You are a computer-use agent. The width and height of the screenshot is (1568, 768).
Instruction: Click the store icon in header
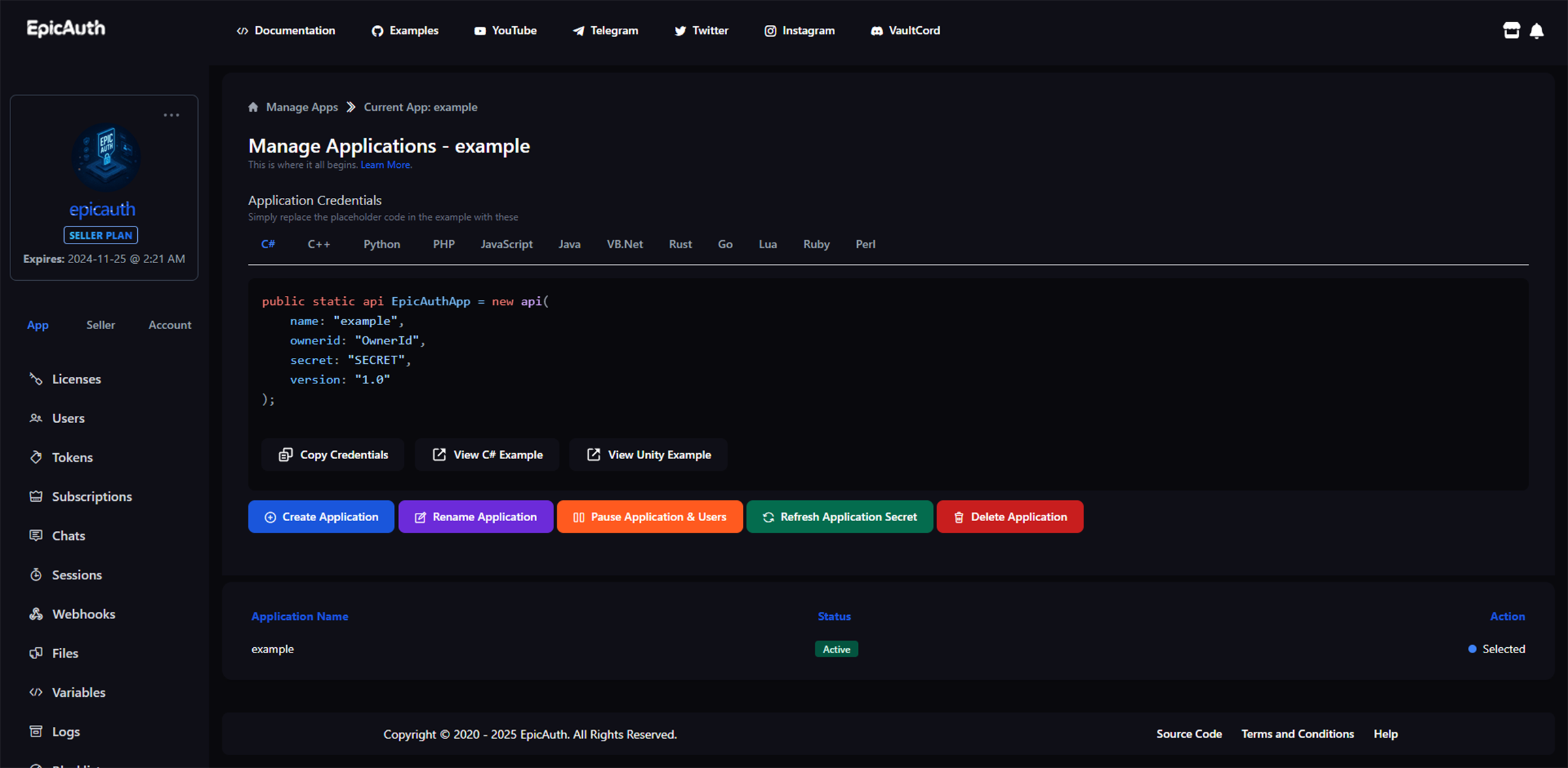(1511, 31)
